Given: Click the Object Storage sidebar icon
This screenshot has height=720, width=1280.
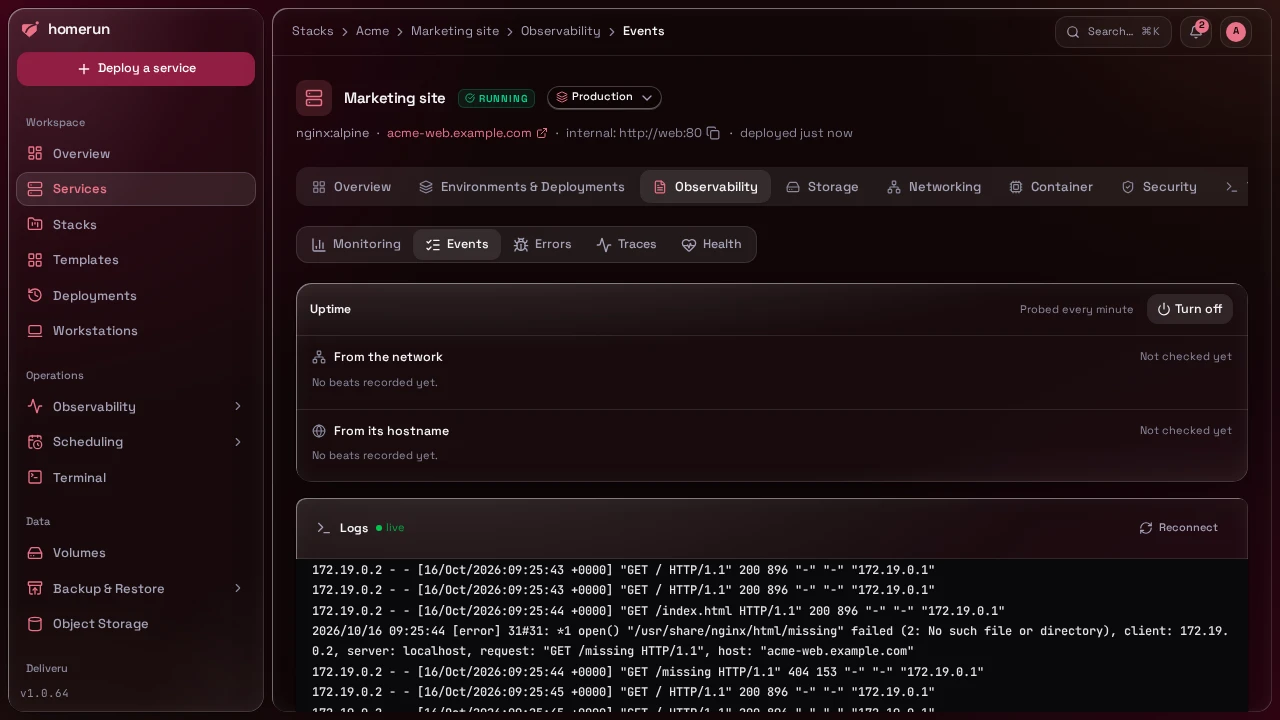Looking at the screenshot, I should [35, 624].
